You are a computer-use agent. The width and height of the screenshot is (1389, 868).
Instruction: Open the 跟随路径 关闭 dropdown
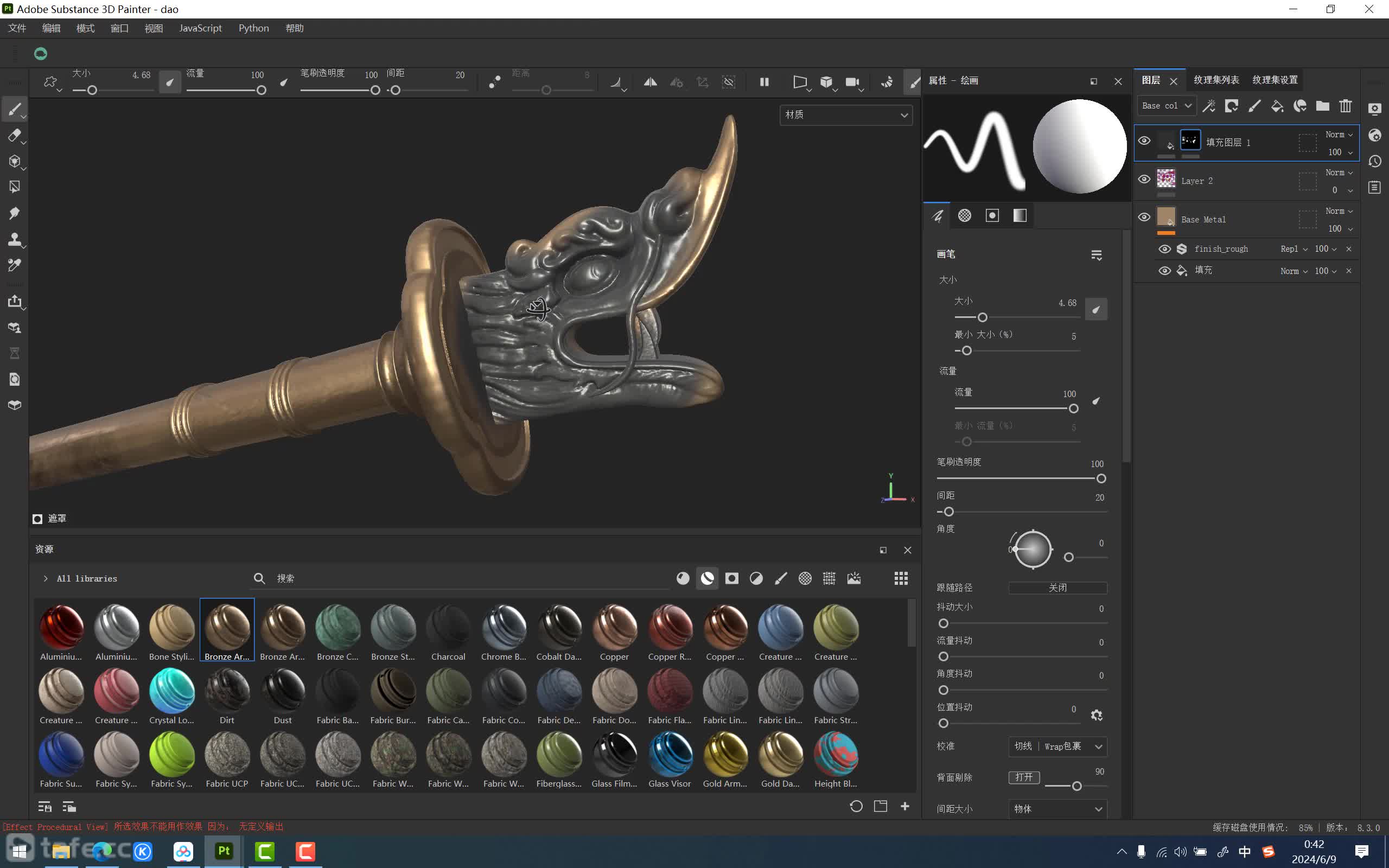[x=1058, y=588]
